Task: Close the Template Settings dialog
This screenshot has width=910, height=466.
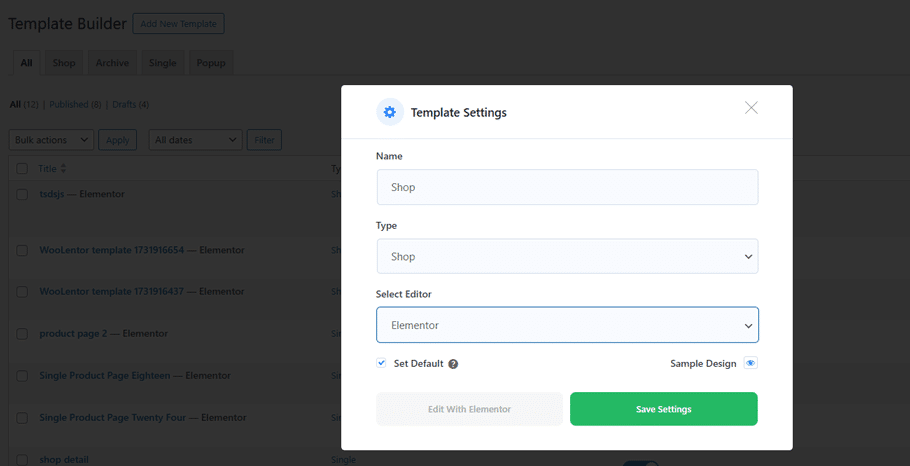Action: tap(751, 108)
